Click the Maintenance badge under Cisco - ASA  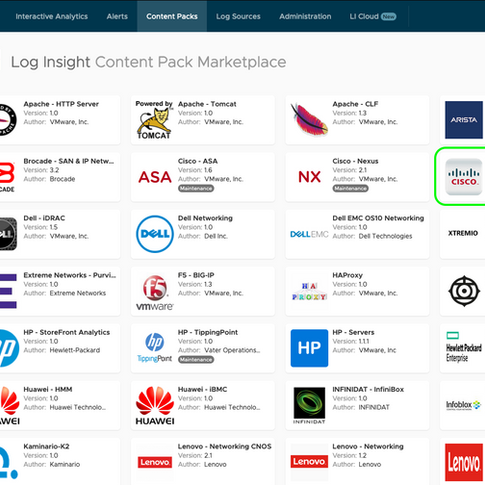196,189
